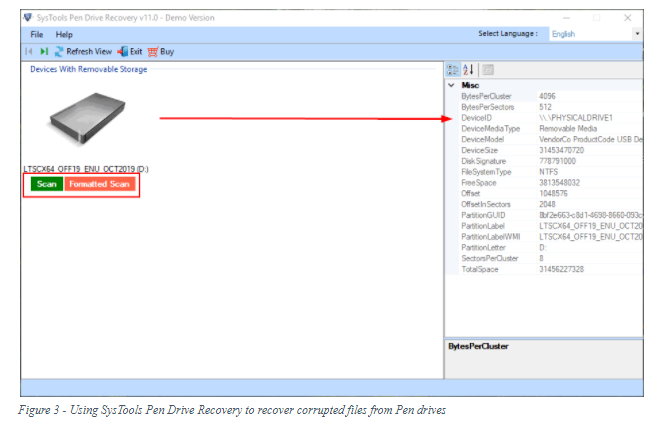Click the English language field
664x428 pixels.
tap(591, 34)
